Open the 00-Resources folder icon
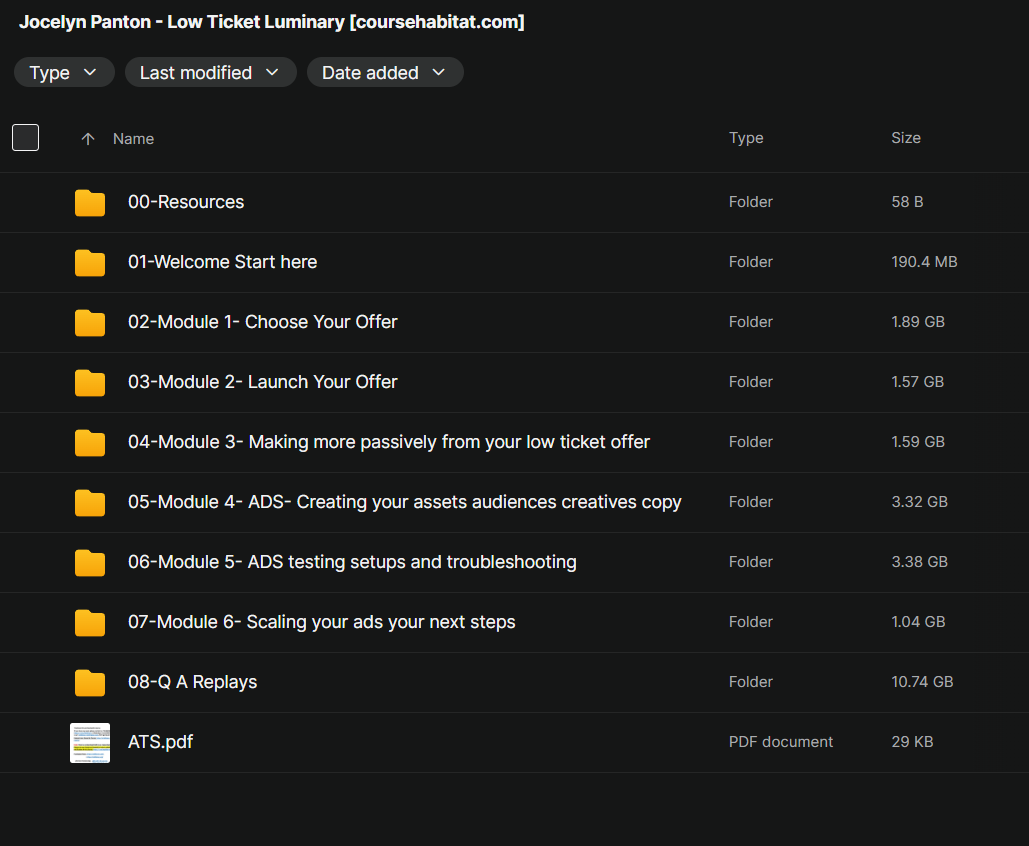This screenshot has width=1029, height=846. pyautogui.click(x=90, y=202)
